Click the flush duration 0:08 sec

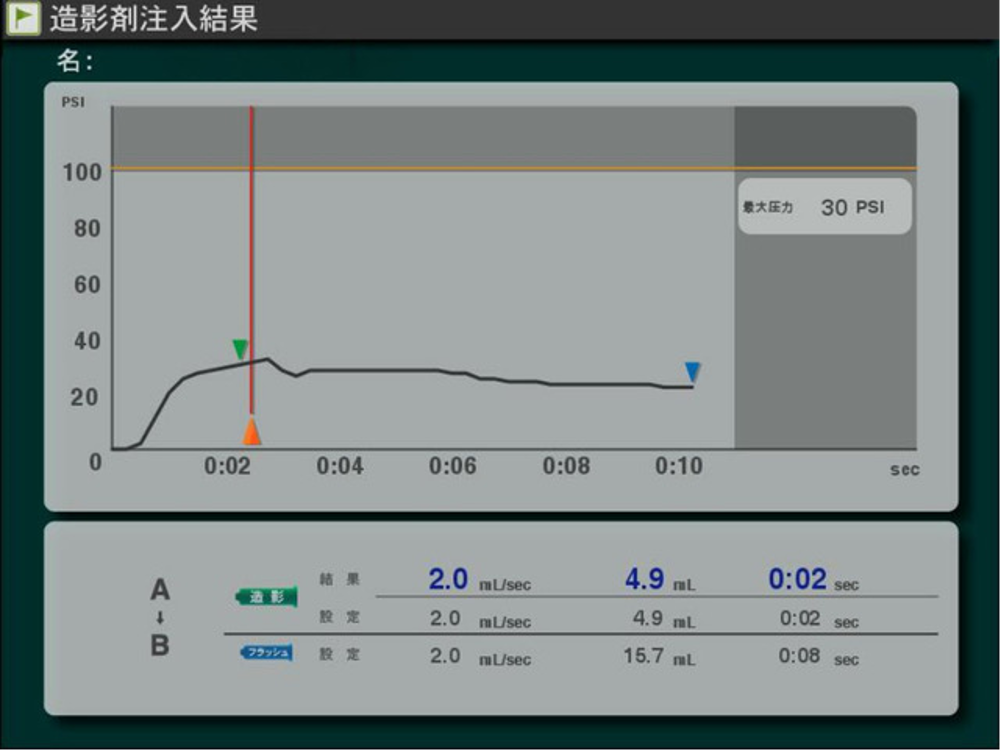coord(818,656)
